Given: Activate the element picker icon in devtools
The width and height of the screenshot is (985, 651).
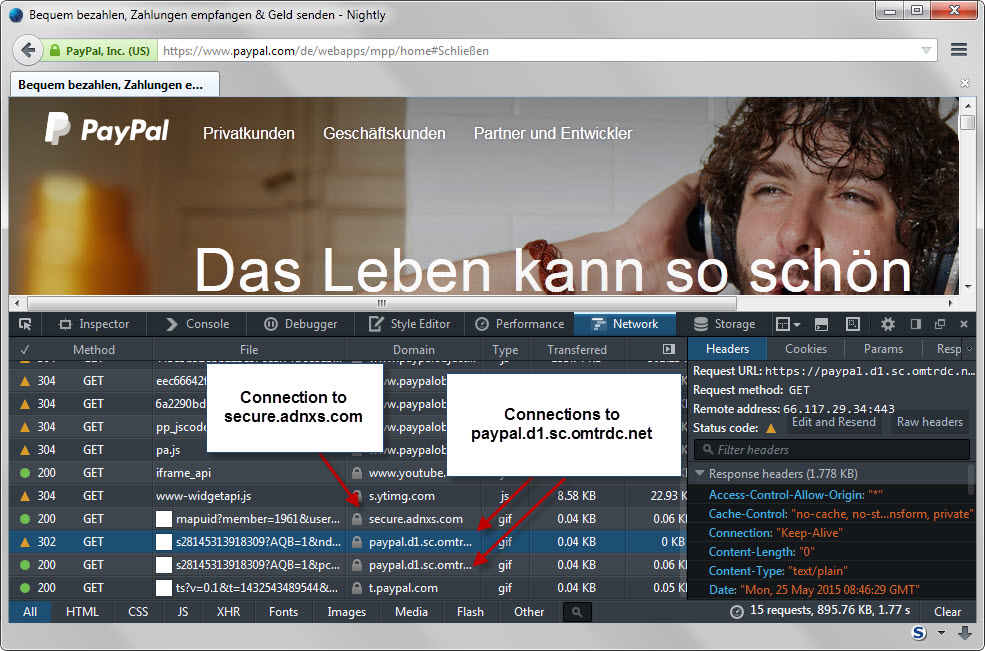Looking at the screenshot, I should tap(25, 324).
